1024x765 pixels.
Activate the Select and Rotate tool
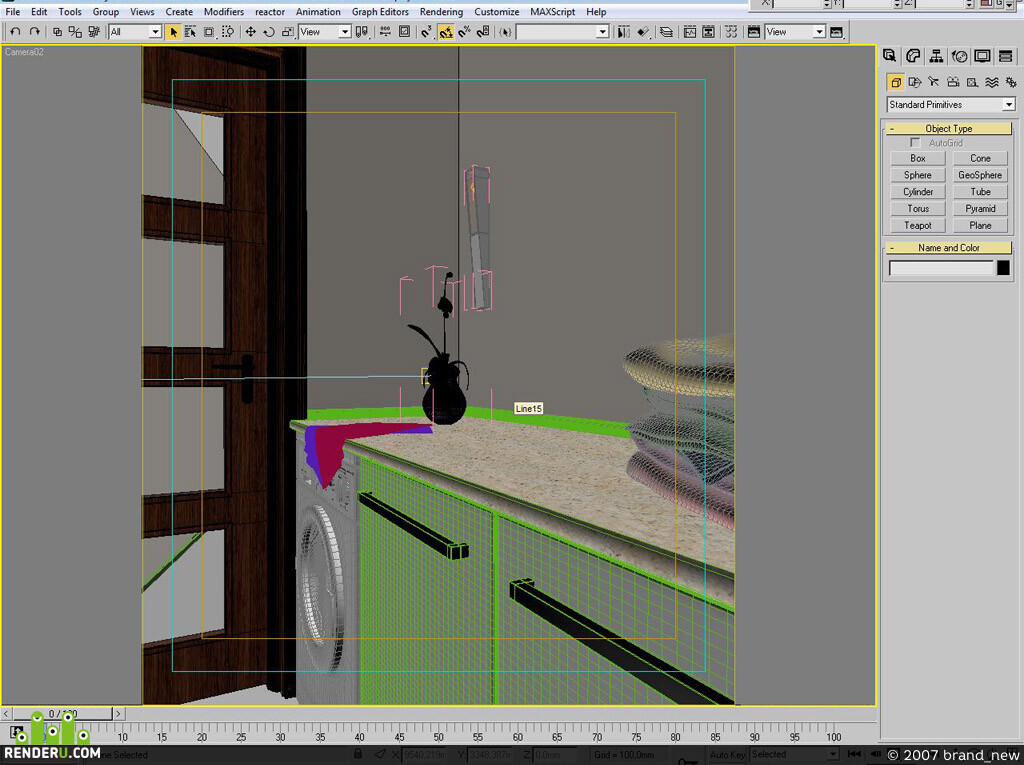pos(268,31)
